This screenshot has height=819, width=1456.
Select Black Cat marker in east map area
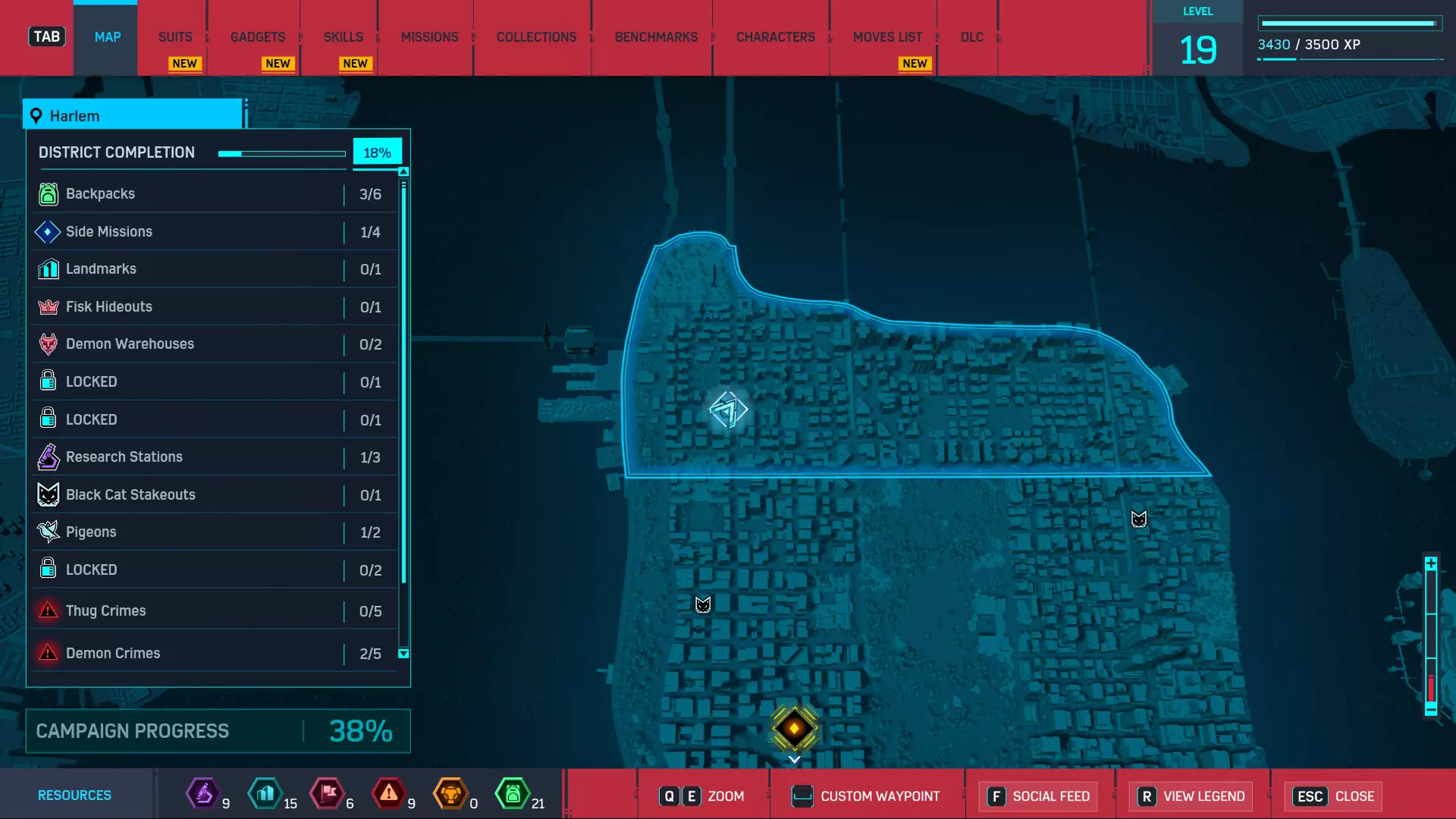coord(1138,519)
